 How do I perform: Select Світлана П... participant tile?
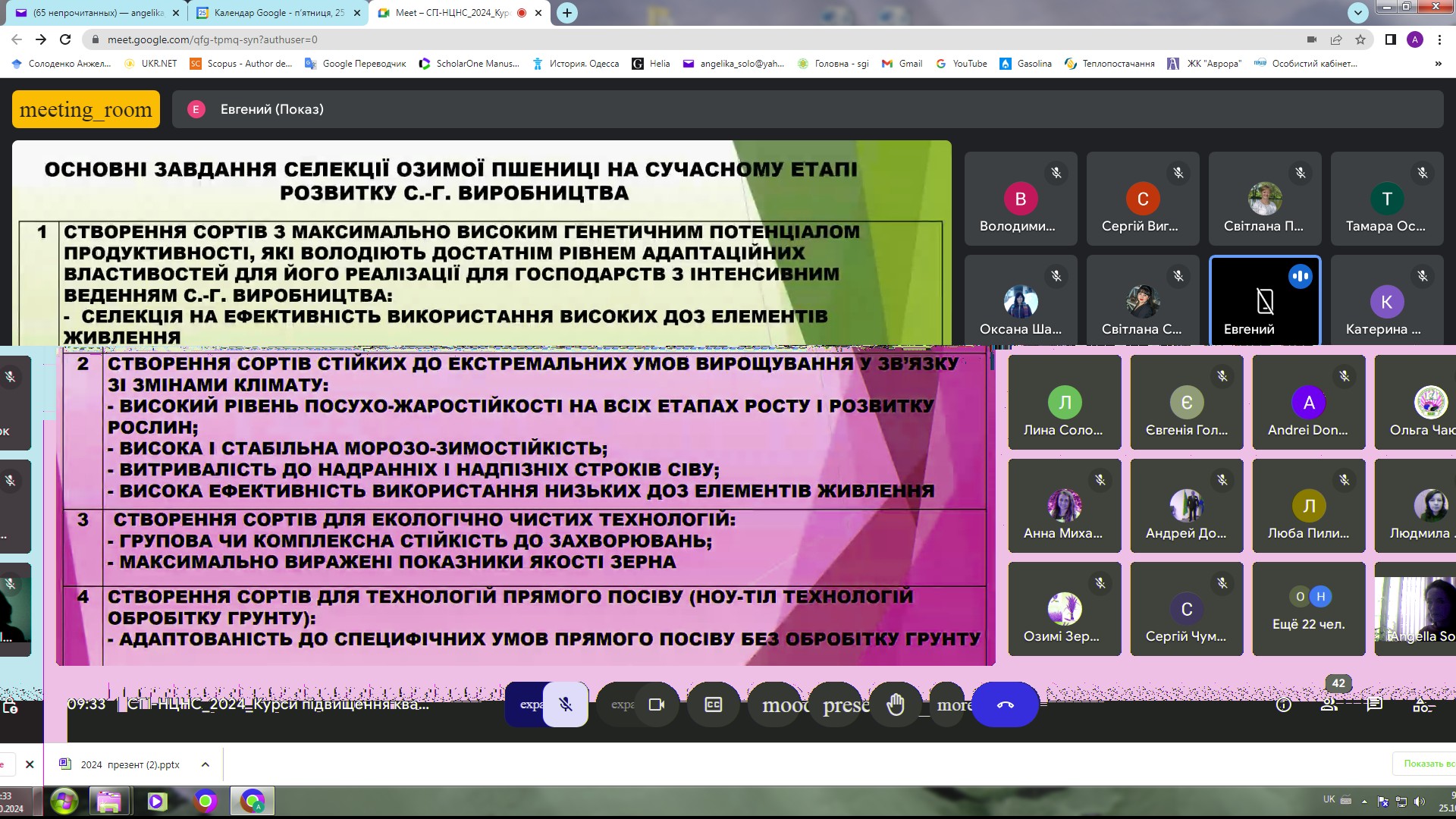pyautogui.click(x=1265, y=199)
